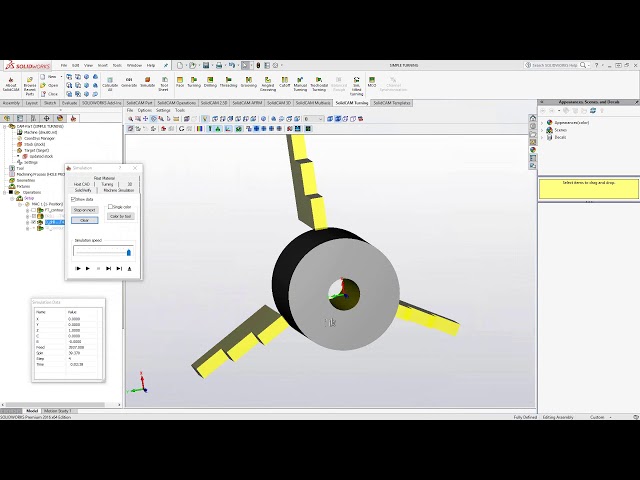Click the SolidCAM manager tab icon
The height and width of the screenshot is (480, 640).
click(73, 118)
